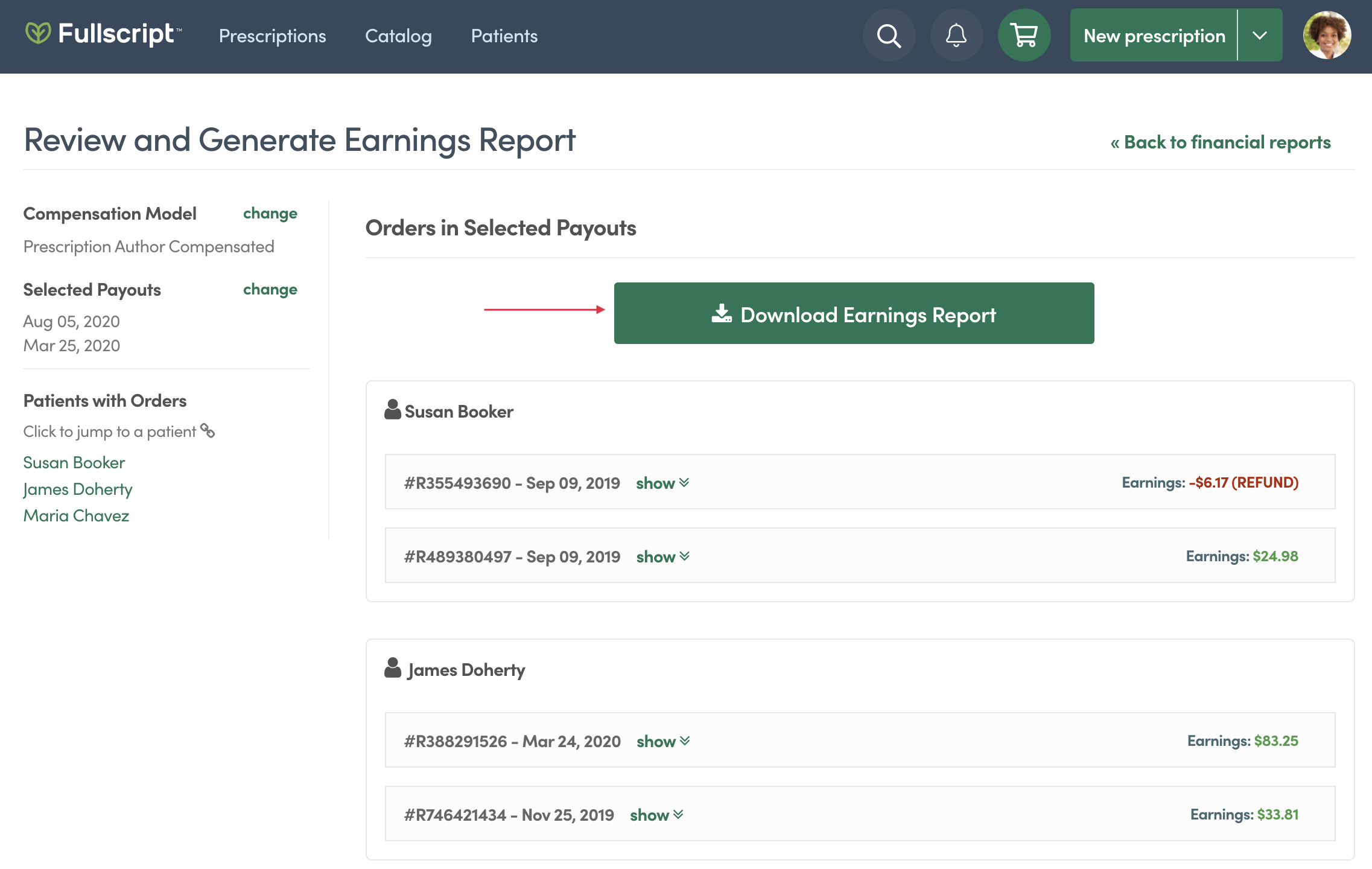Check notifications via the bell icon
This screenshot has width=1372, height=869.
point(956,35)
